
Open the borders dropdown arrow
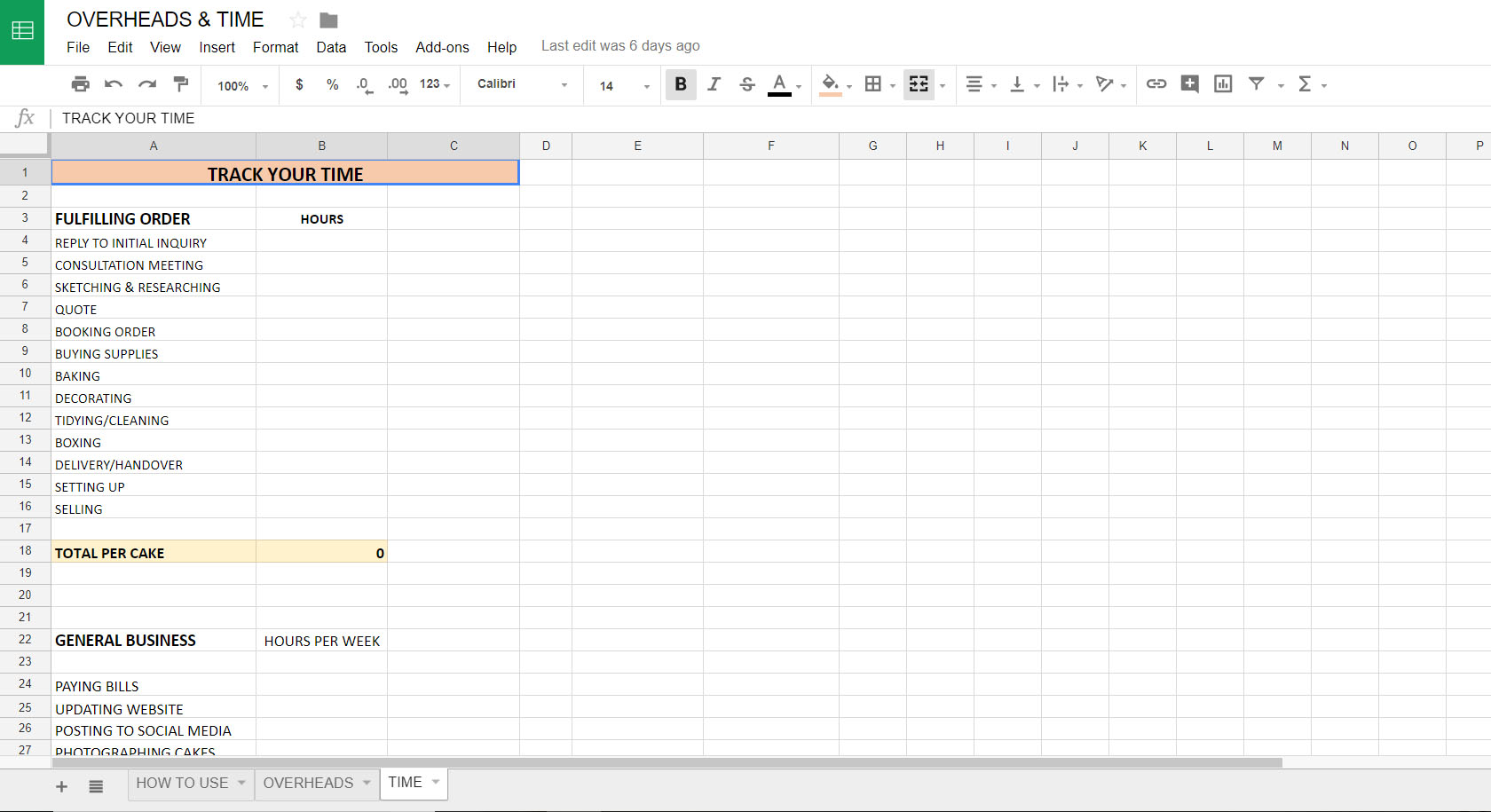[893, 86]
